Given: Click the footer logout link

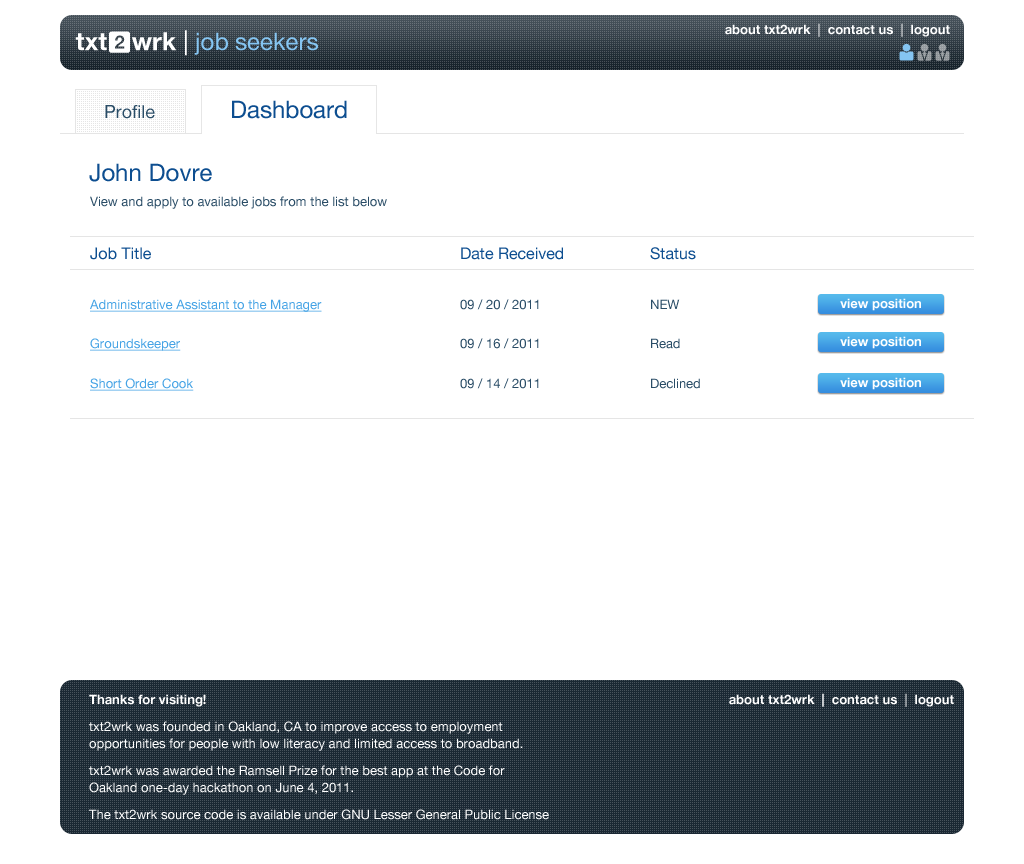Looking at the screenshot, I should coord(934,700).
